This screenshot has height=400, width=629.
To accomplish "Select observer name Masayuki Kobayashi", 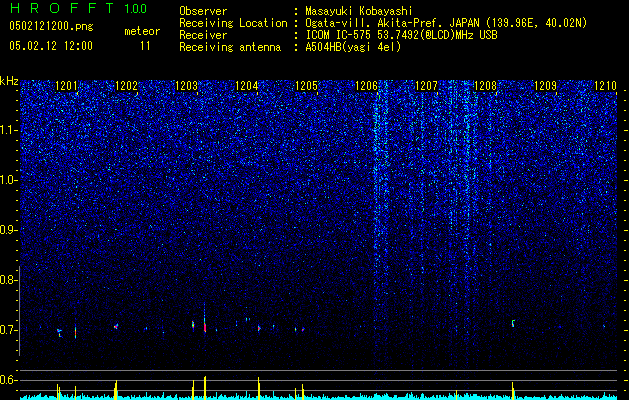I will (x=359, y=11).
